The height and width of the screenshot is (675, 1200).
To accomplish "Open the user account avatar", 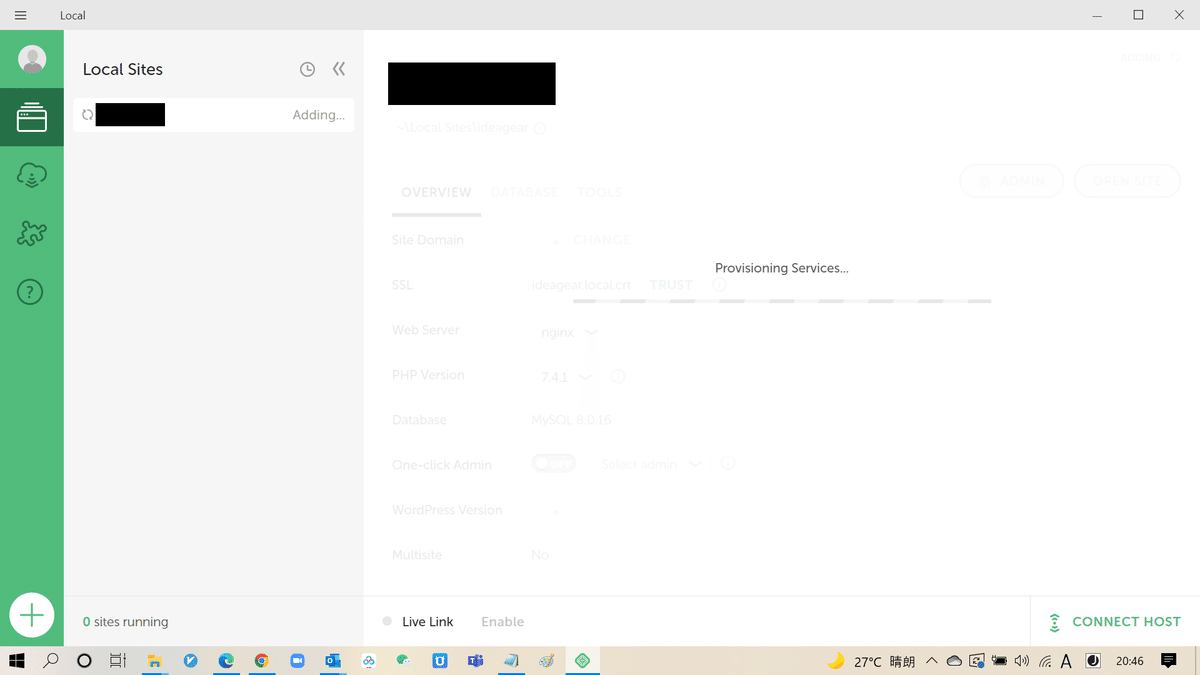I will [32, 59].
